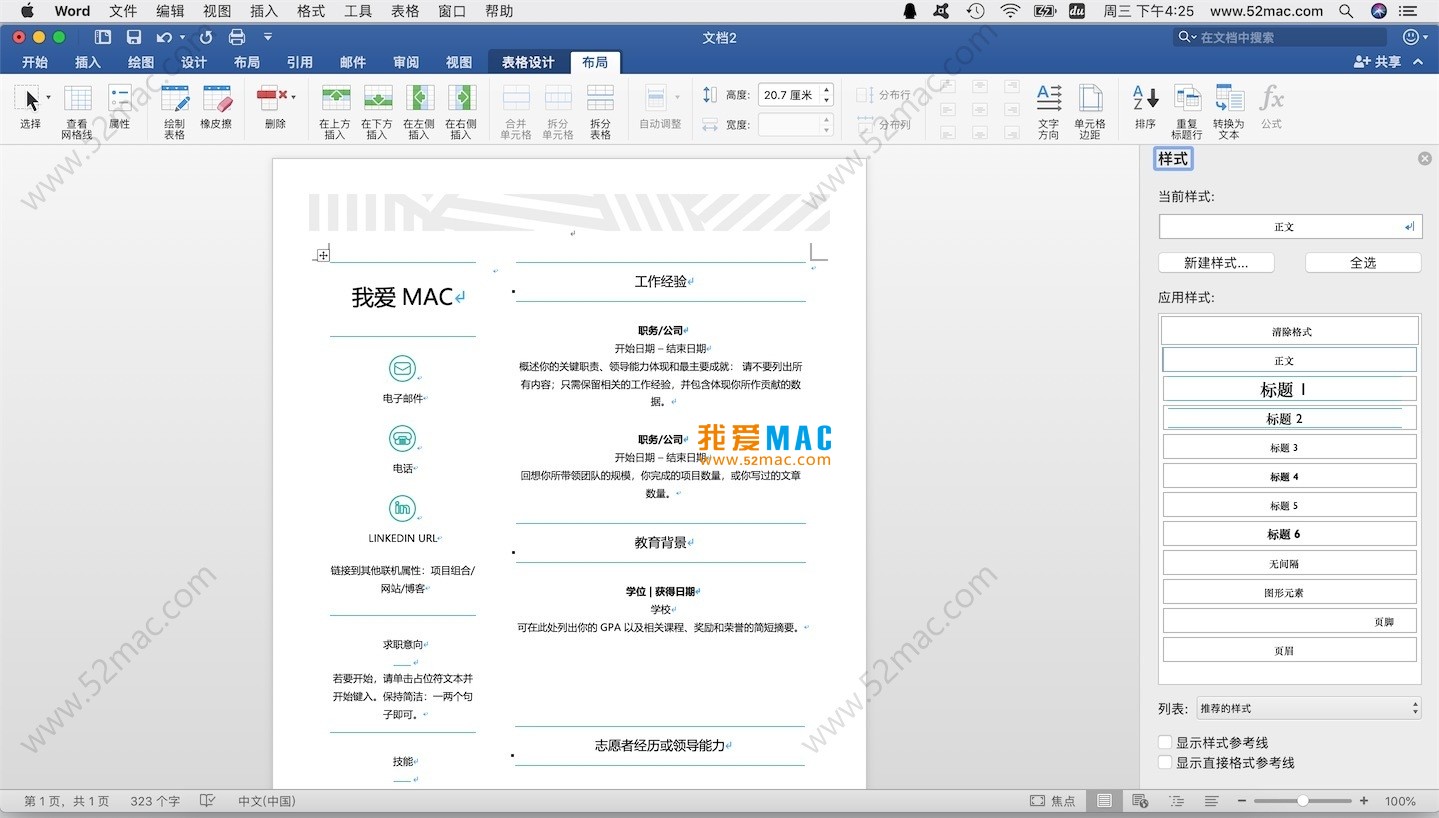Apply Clear Formatting style
This screenshot has height=818, width=1439.
(x=1290, y=331)
